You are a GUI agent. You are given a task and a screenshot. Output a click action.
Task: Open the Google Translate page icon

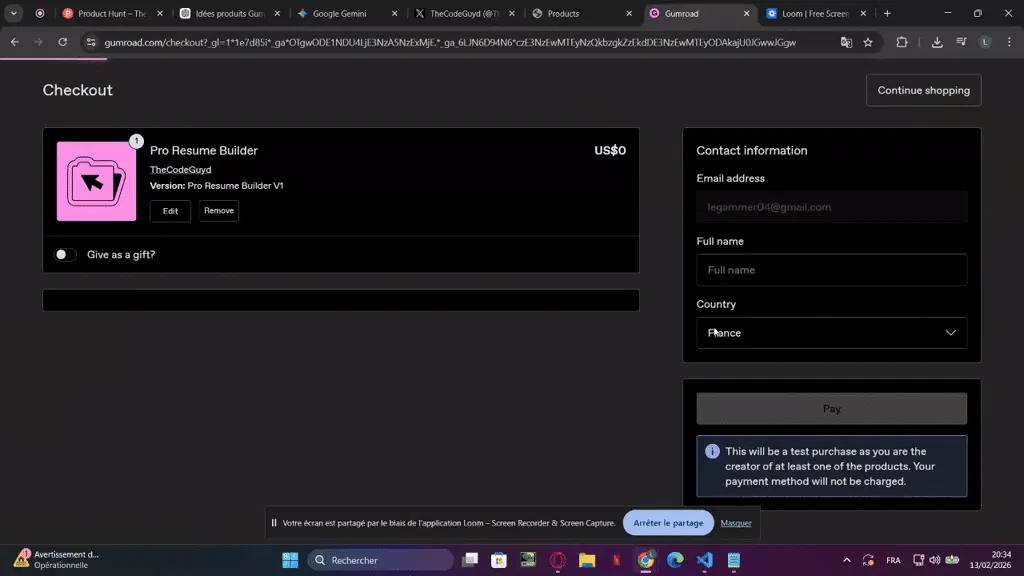[846, 42]
